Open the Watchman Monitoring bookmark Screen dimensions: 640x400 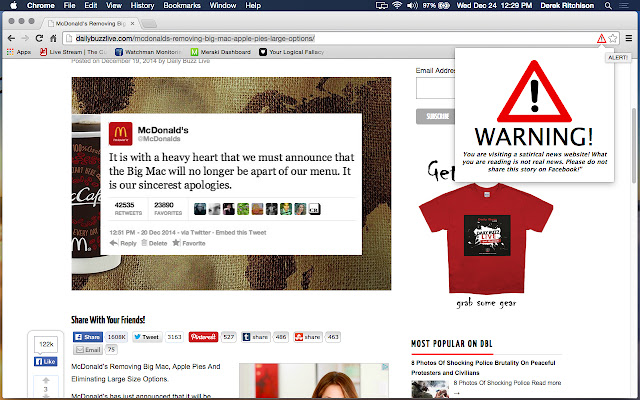click(148, 52)
